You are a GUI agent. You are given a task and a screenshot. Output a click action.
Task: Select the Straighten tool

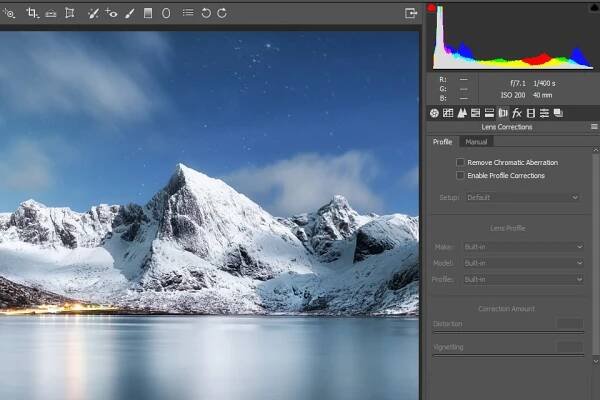point(50,13)
